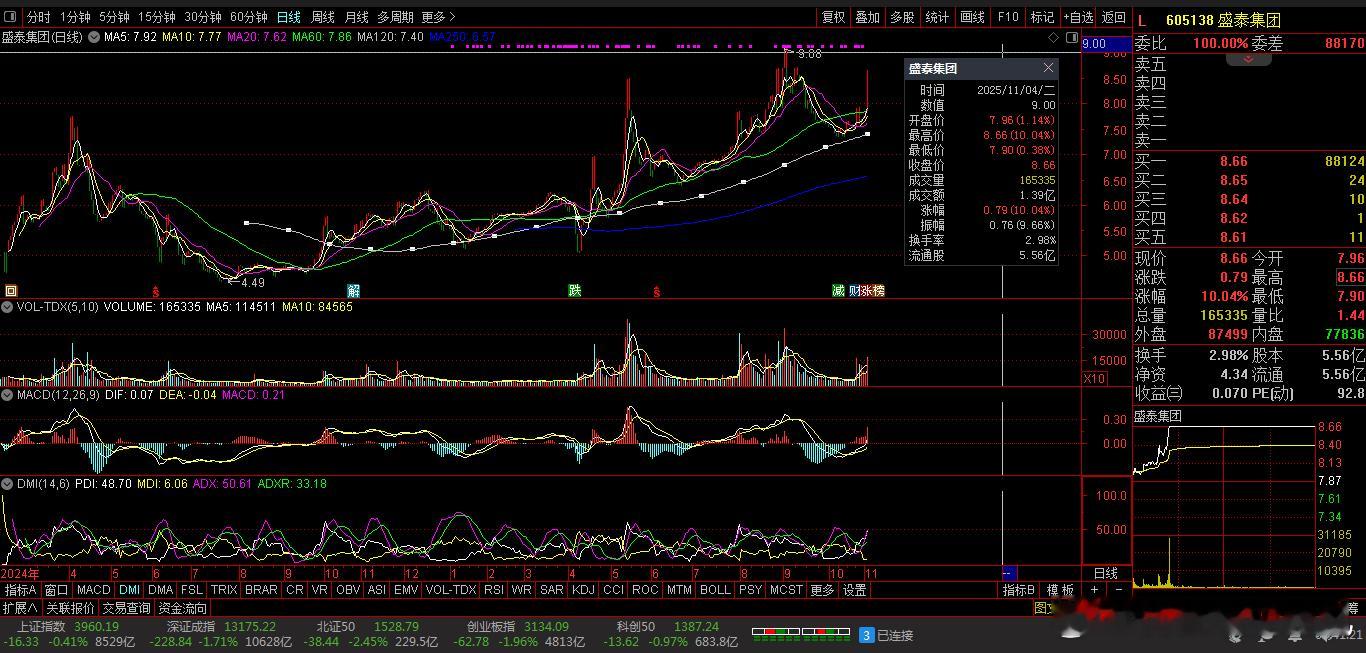Select the 5分钟 period
The image size is (1366, 653).
coord(115,17)
